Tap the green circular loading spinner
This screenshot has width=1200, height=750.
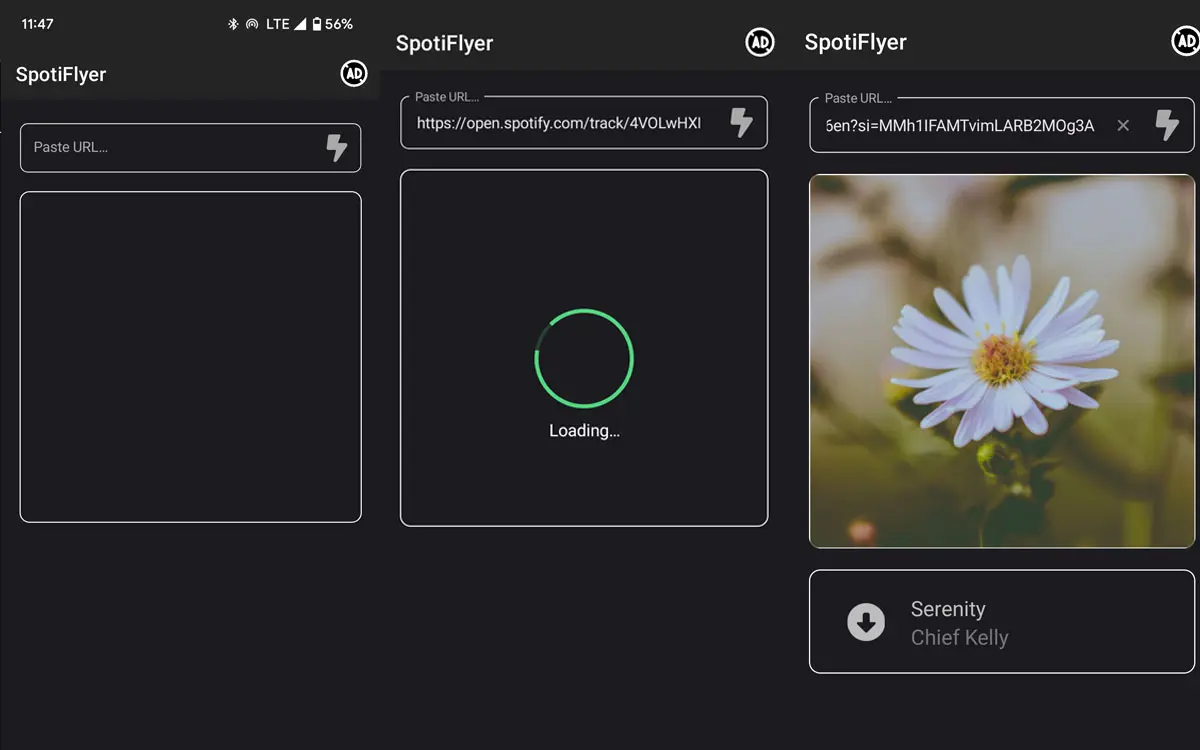point(584,358)
